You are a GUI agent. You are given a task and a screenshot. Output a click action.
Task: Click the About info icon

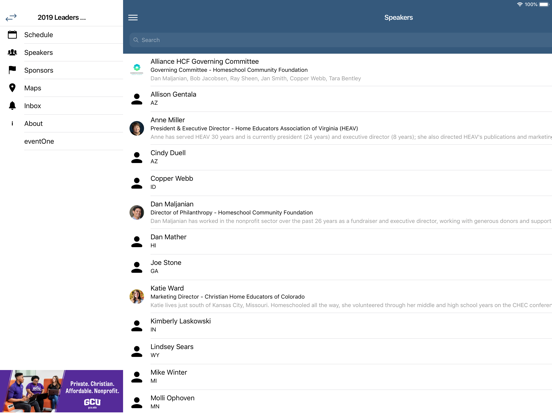point(12,123)
